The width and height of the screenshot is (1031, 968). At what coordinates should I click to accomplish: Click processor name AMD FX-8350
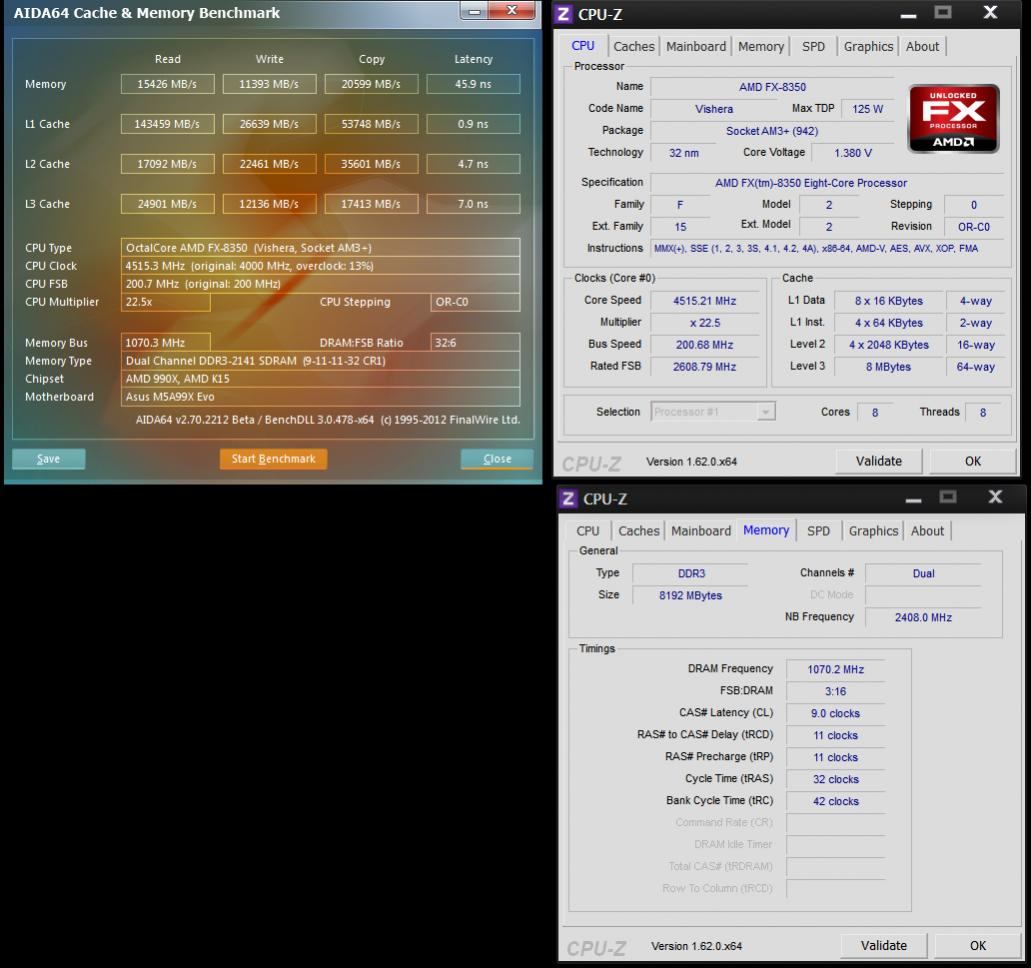[773, 87]
